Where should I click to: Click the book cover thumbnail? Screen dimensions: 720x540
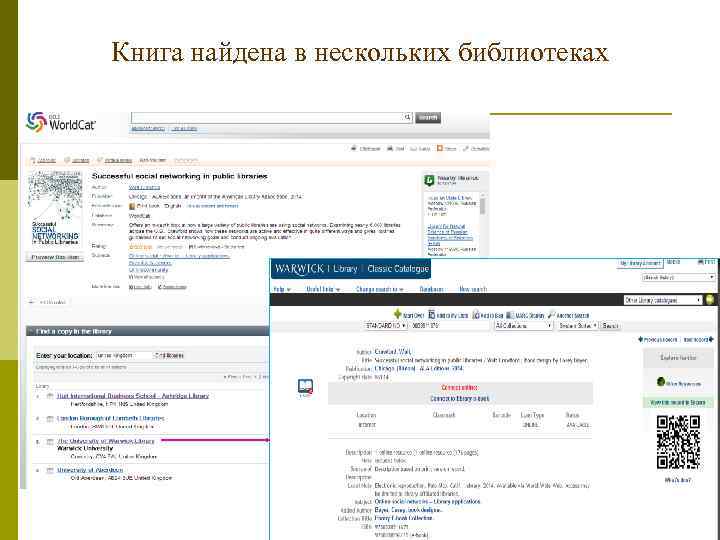(x=55, y=208)
